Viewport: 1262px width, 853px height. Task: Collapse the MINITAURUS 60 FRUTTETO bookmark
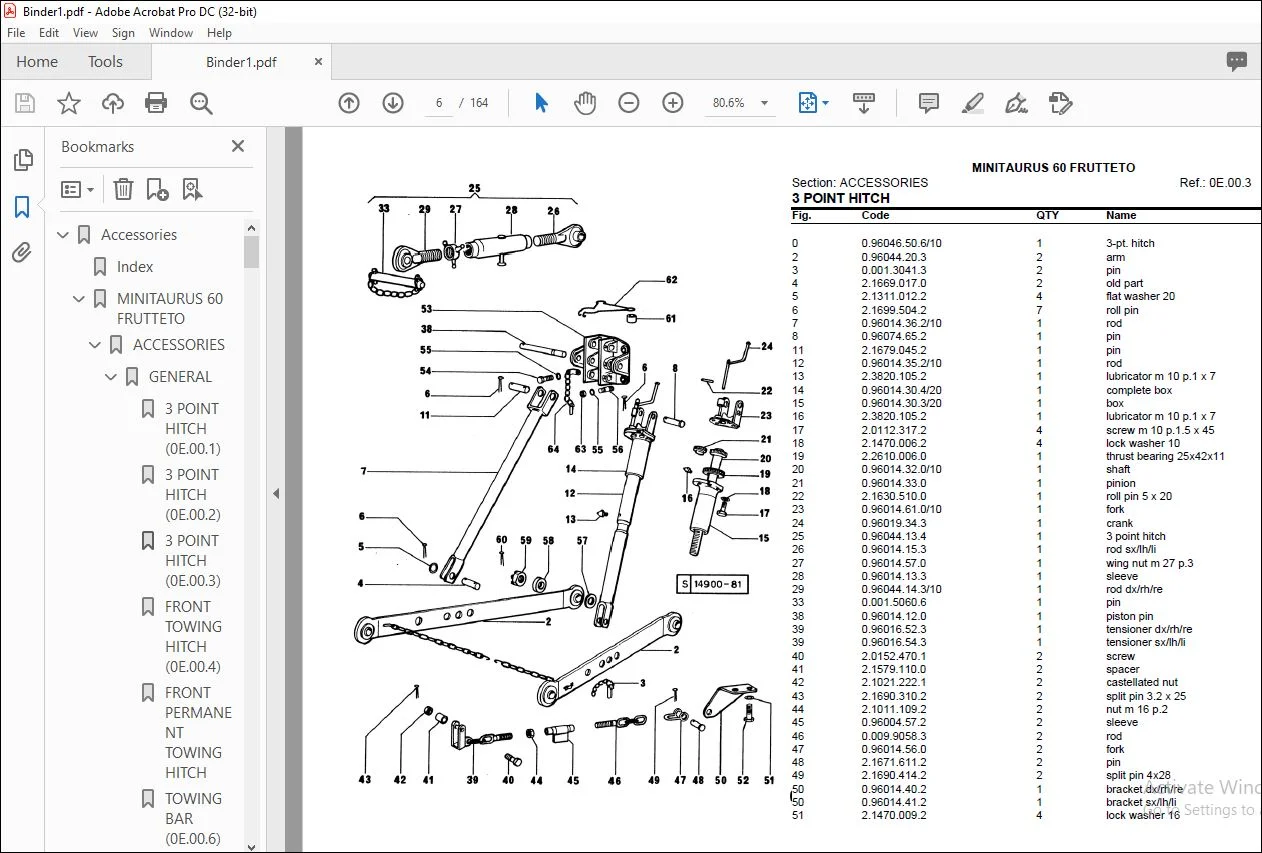(x=79, y=299)
